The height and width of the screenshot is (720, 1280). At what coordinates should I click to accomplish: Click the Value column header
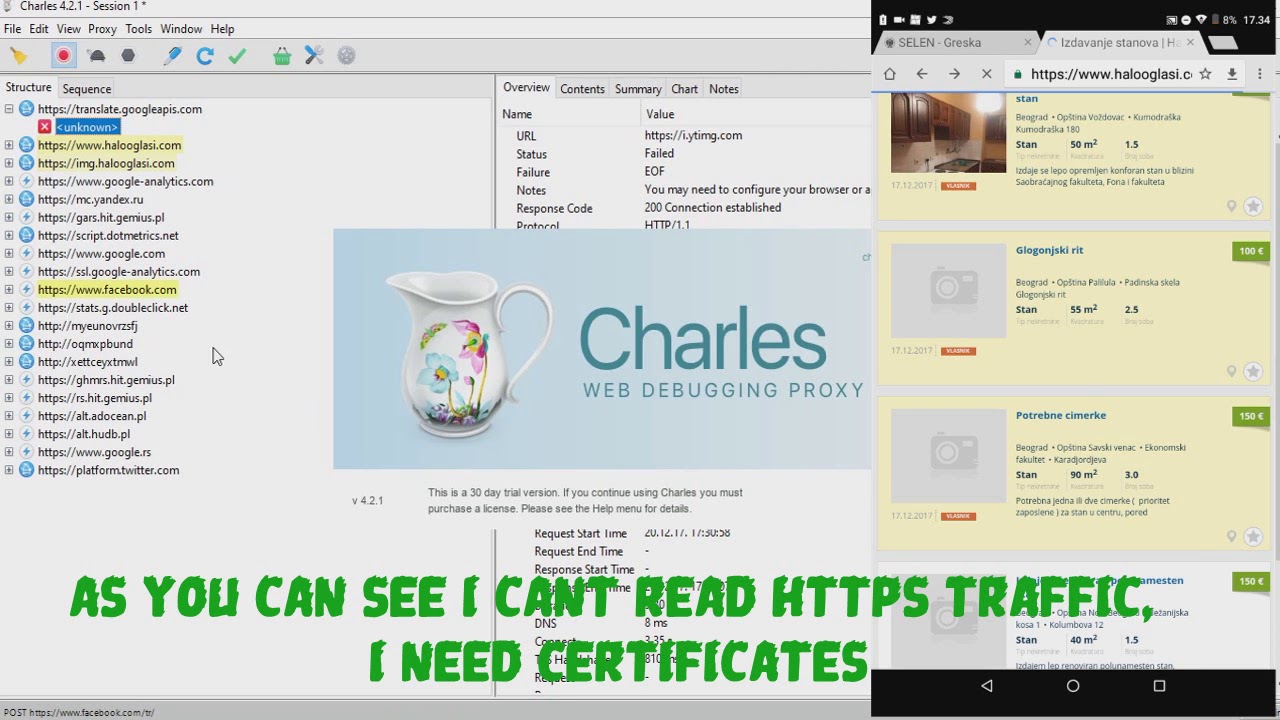[756, 114]
